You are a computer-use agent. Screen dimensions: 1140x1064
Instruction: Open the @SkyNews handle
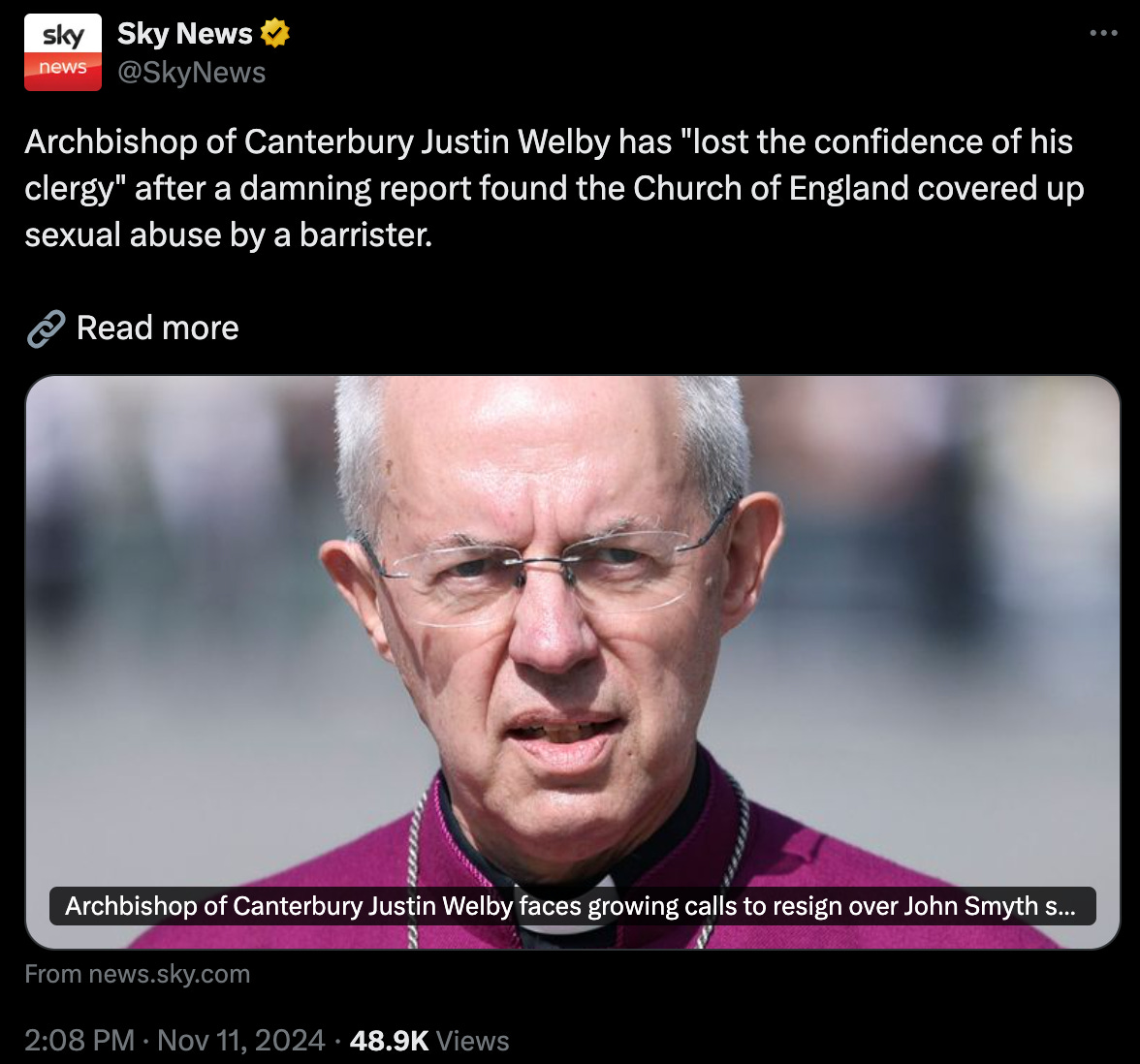coord(192,73)
